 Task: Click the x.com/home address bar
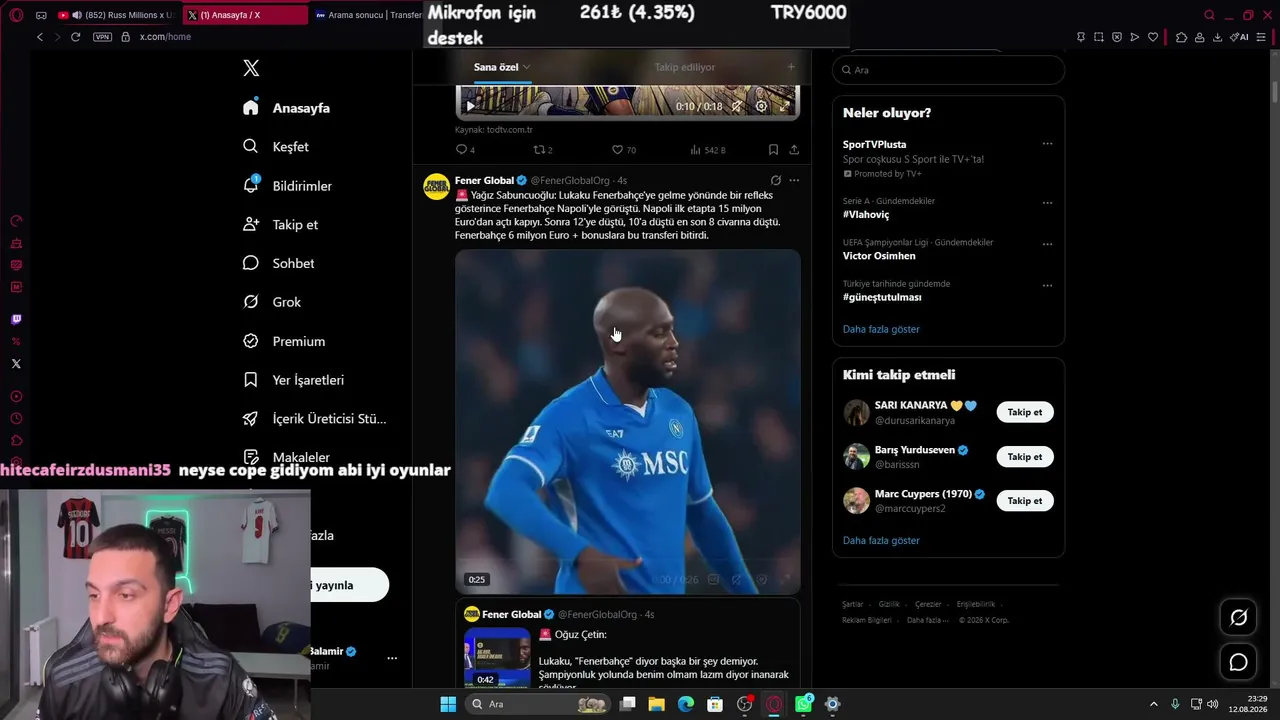(165, 37)
